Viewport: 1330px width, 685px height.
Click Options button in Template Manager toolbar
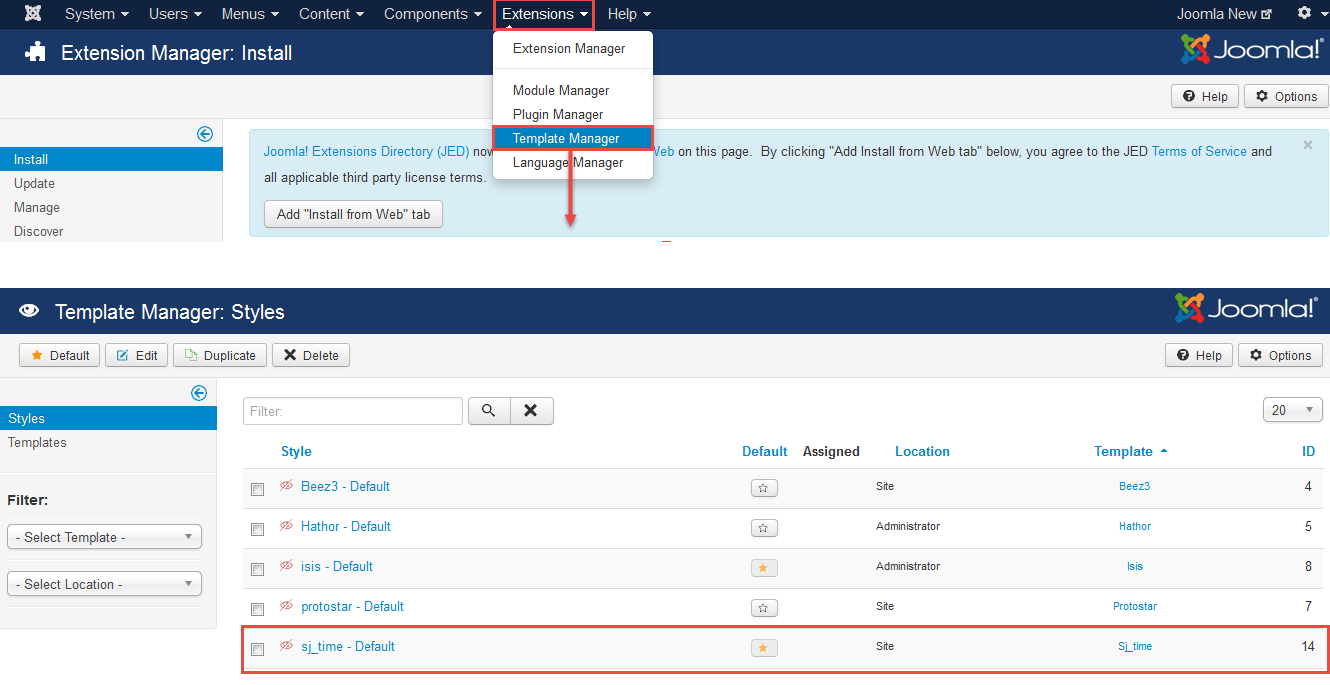pos(1280,355)
